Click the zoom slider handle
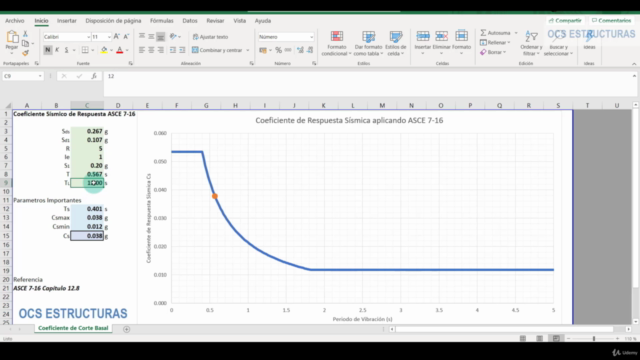This screenshot has width=640, height=360. [x=594, y=338]
